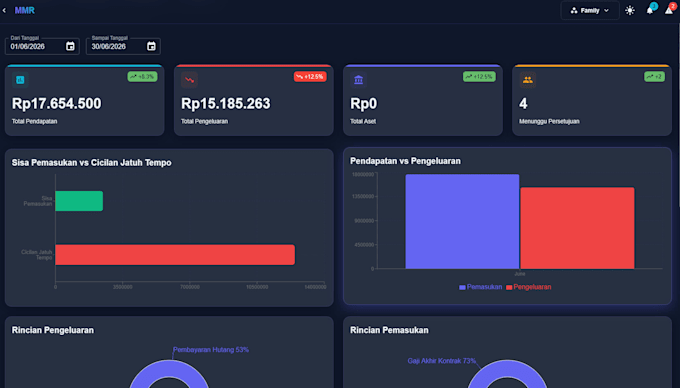The image size is (680, 388).
Task: Click the +2 trend badge
Action: (x=654, y=77)
